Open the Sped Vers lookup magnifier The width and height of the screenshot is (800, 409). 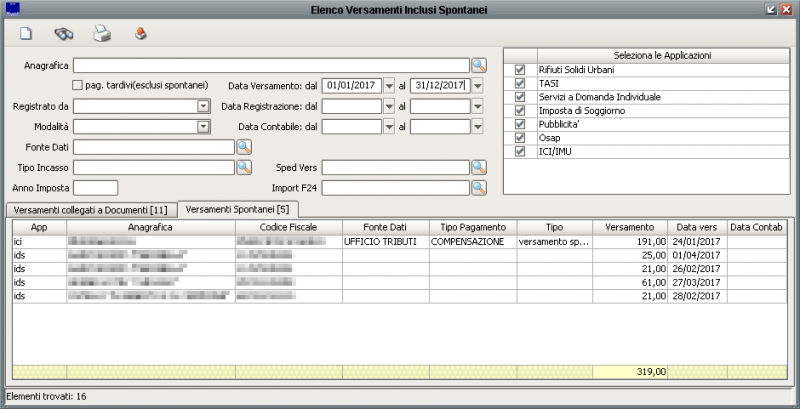pos(478,167)
